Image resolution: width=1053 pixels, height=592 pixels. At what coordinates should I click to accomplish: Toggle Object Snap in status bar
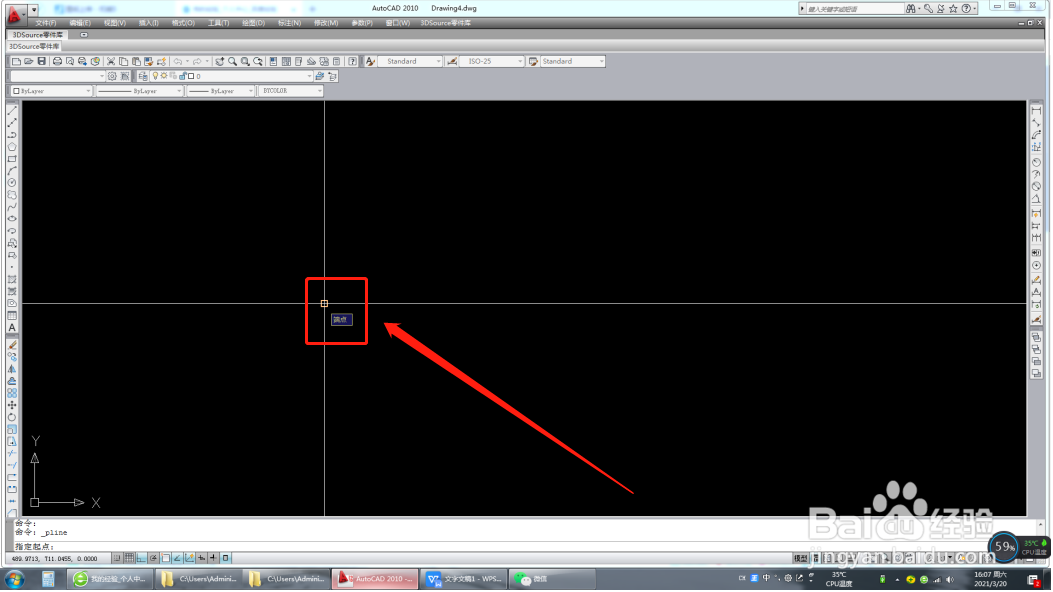165,558
